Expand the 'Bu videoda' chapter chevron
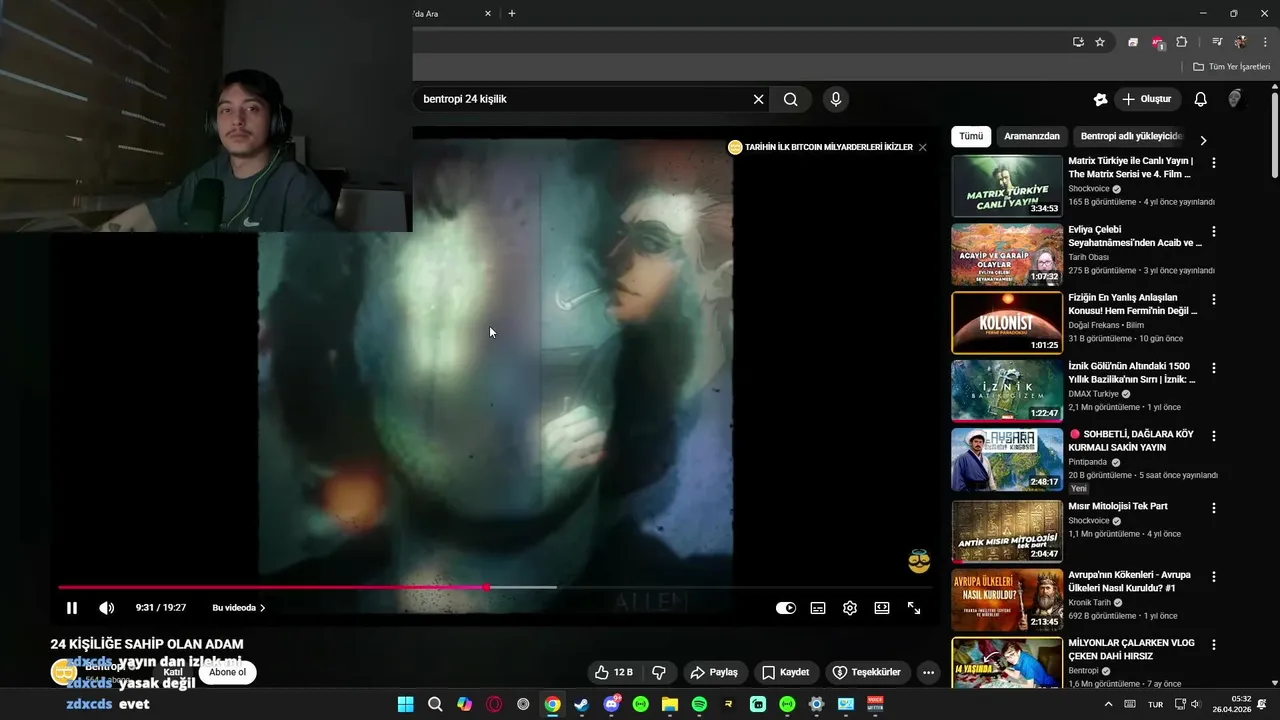The height and width of the screenshot is (720, 1280). (263, 608)
